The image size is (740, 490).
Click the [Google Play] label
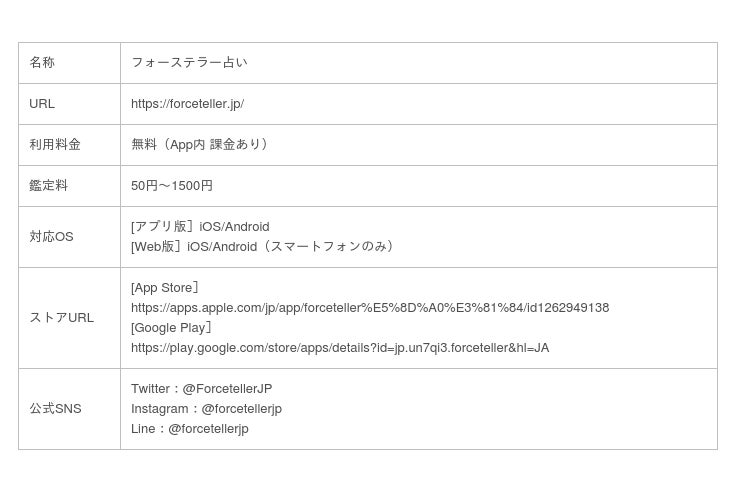pyautogui.click(x=172, y=328)
